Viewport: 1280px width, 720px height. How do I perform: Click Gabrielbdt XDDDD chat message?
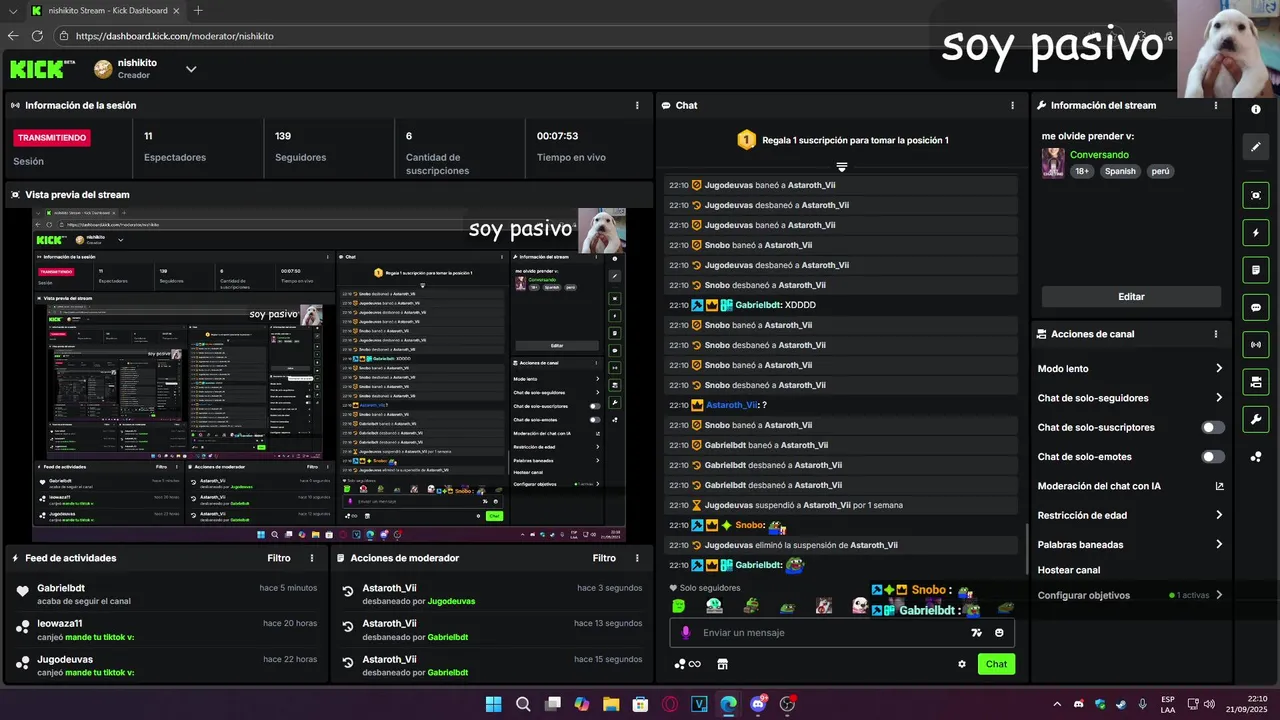coord(842,305)
